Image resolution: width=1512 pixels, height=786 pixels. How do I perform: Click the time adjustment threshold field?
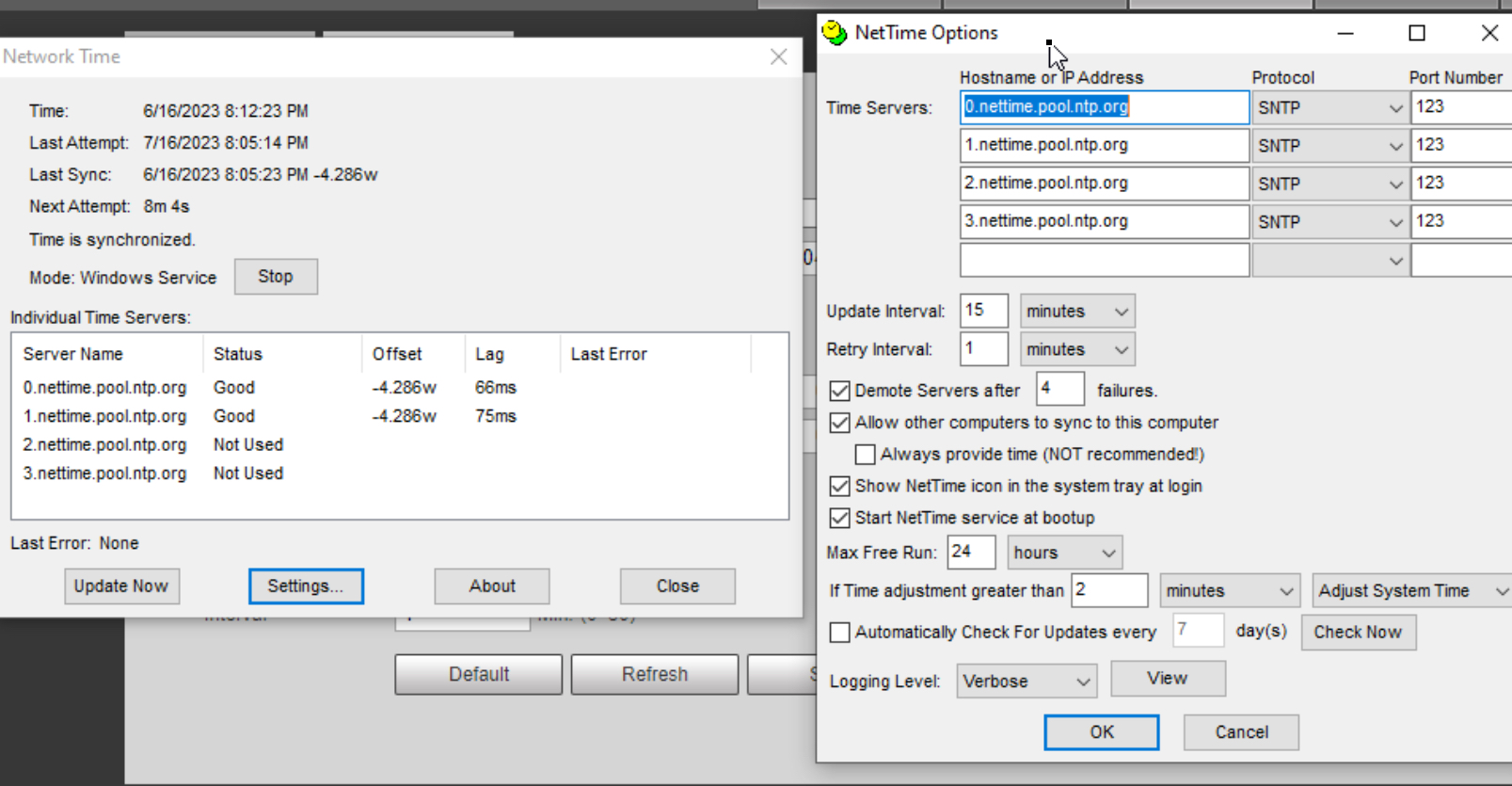pyautogui.click(x=1110, y=590)
